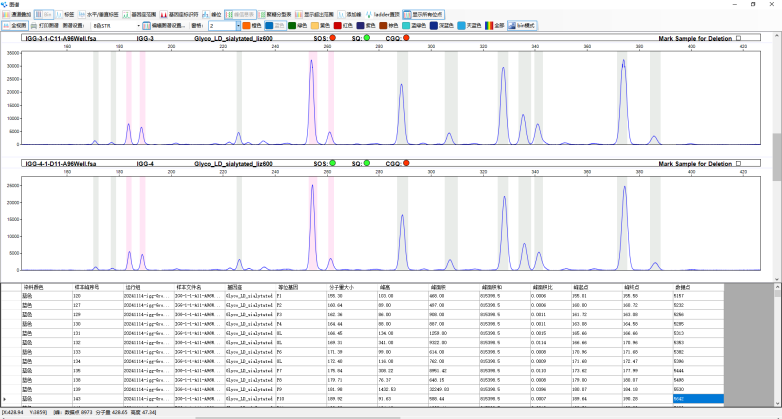The width and height of the screenshot is (782, 419).
Task: Check Mark Sample for Deletion for IGG-4
Action: [739, 163]
